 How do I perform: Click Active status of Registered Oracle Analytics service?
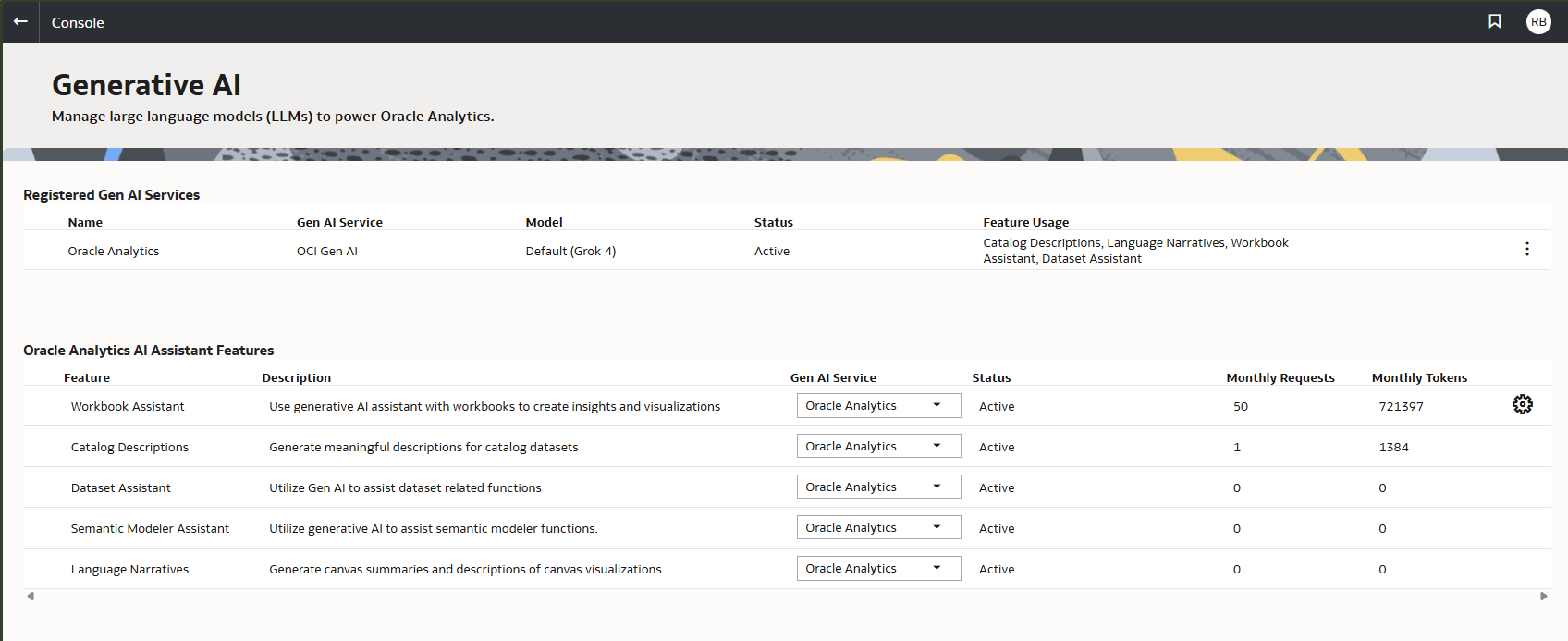772,252
